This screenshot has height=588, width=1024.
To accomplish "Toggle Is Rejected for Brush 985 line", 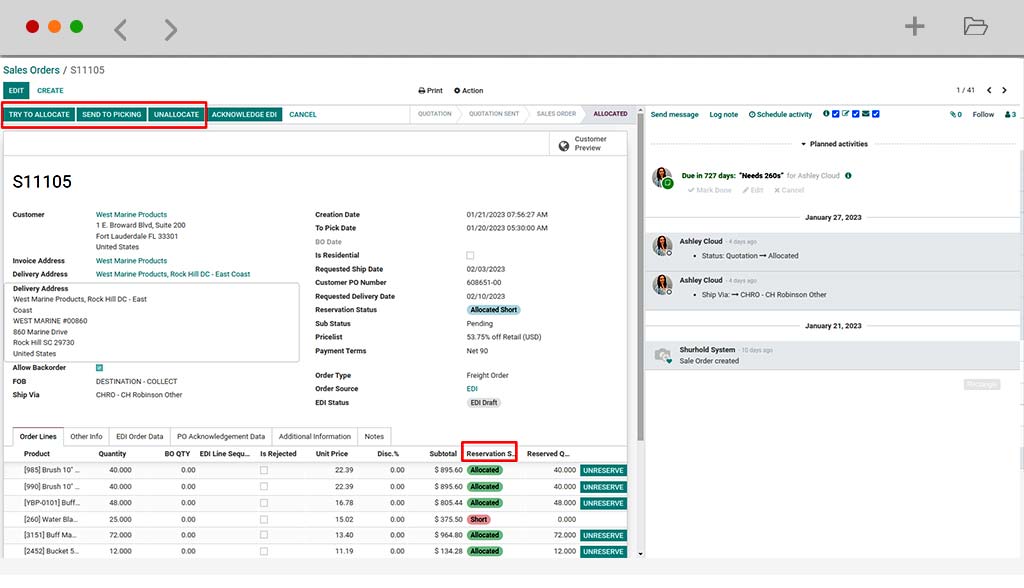I will click(x=264, y=470).
